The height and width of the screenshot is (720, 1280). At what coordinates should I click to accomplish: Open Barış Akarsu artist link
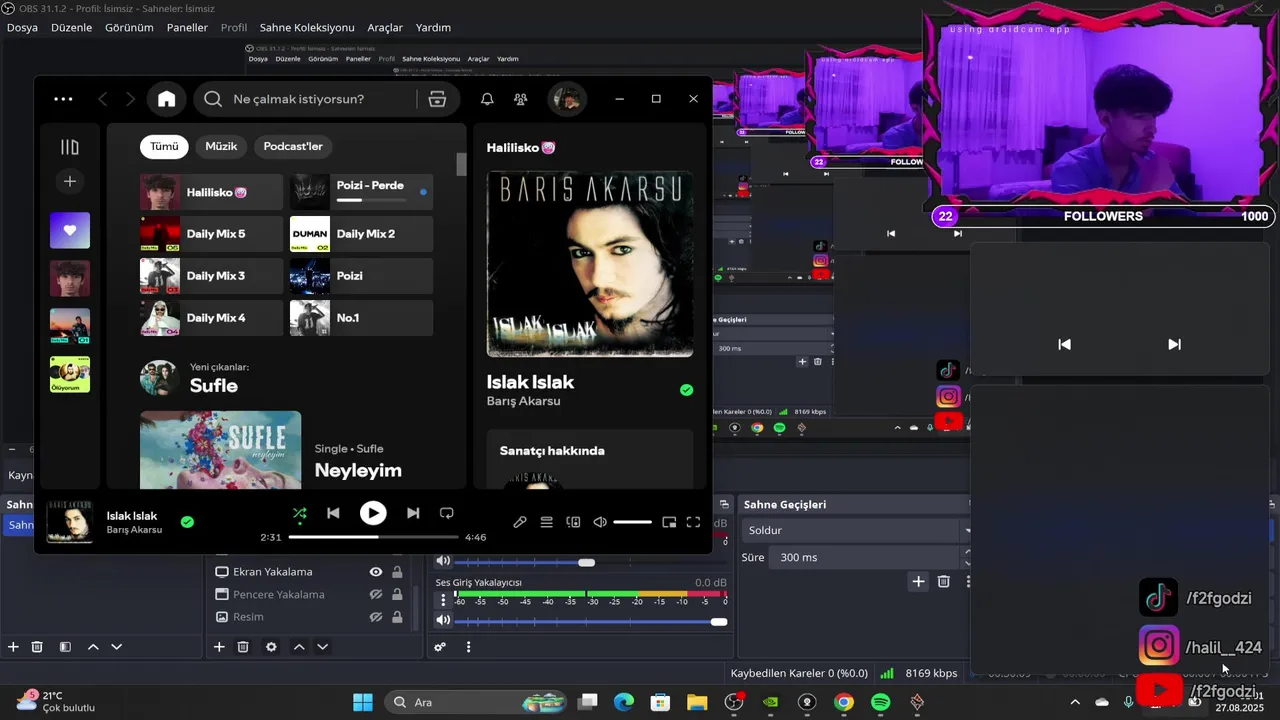pyautogui.click(x=523, y=401)
